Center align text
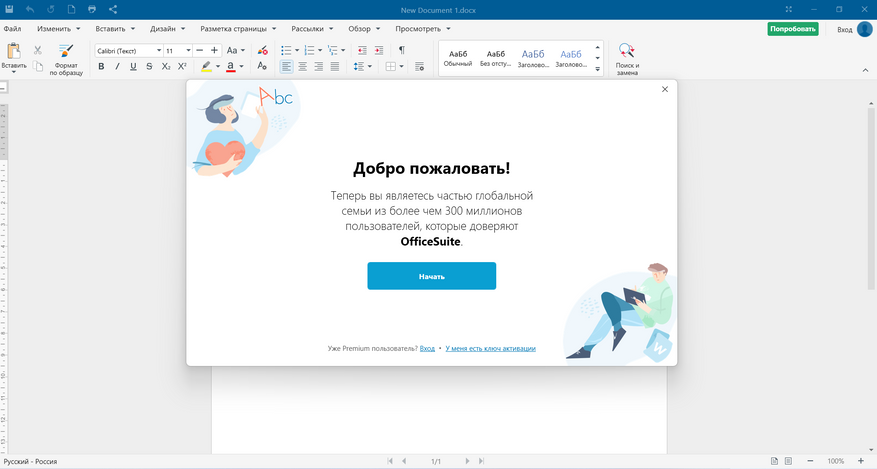 [303, 67]
